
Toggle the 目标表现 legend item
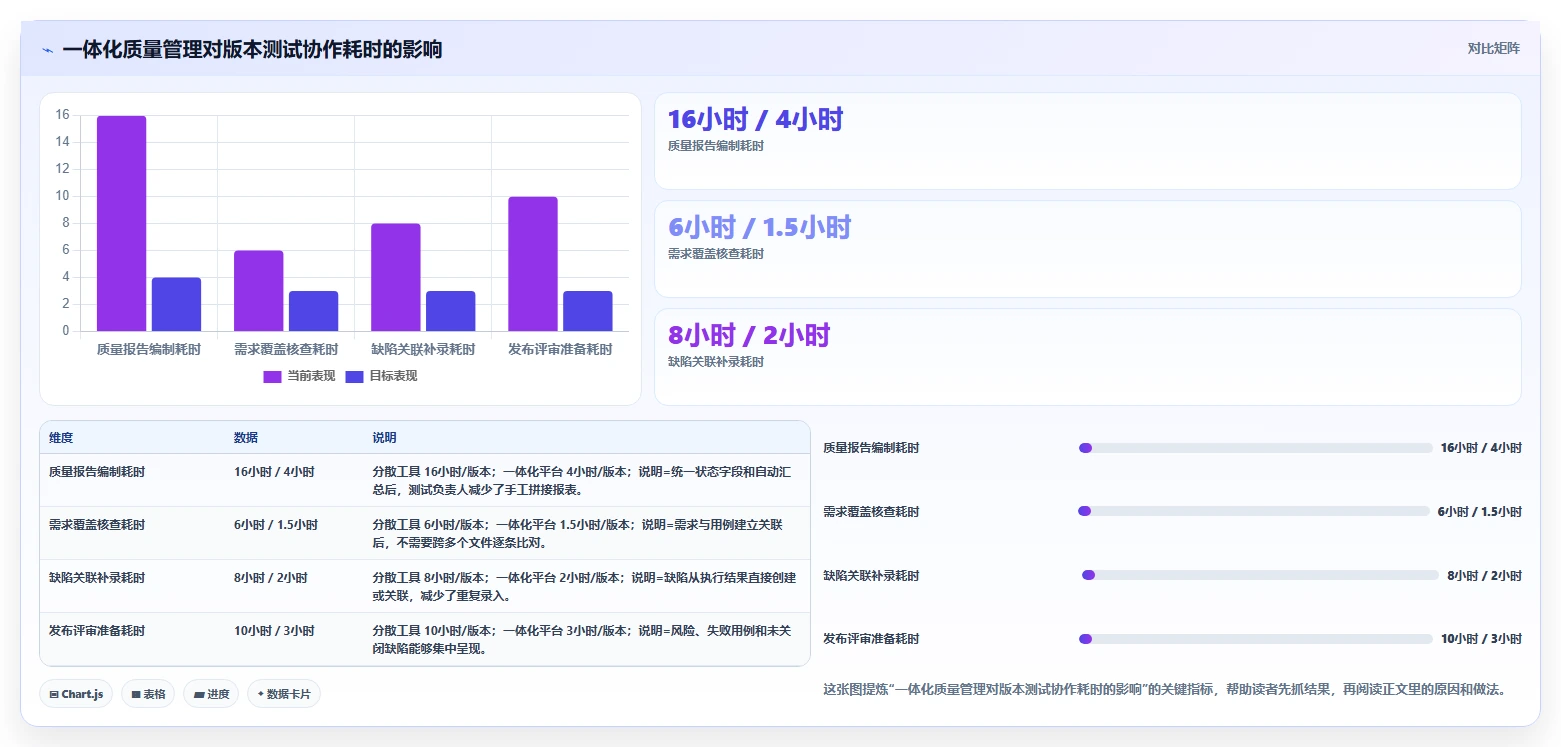tap(381, 376)
